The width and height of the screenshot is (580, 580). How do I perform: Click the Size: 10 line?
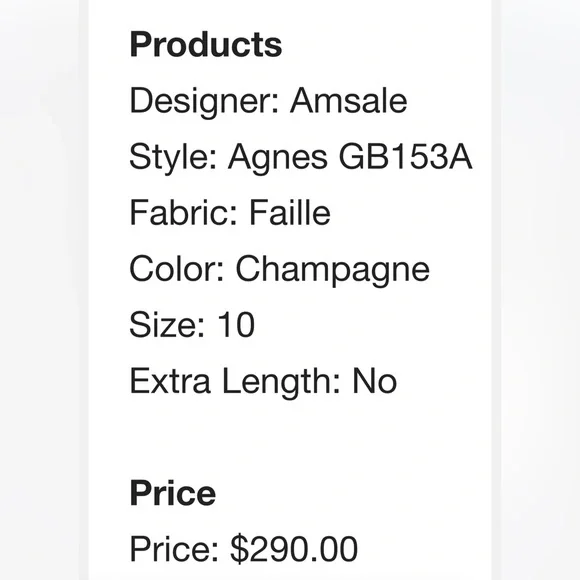(192, 325)
